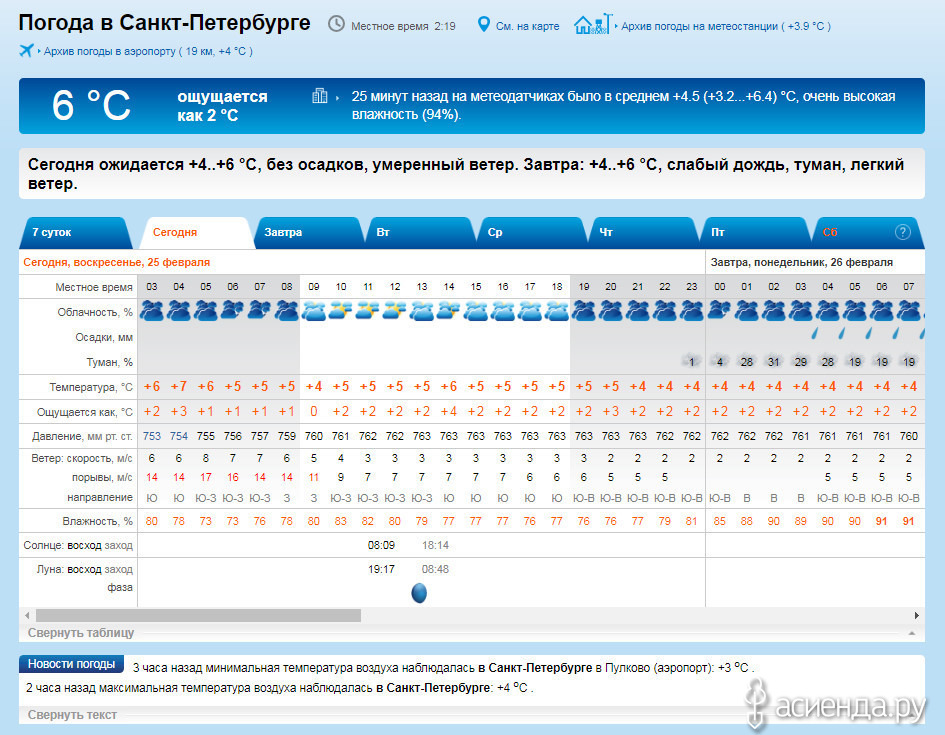Click pressure value 754
Screen dimensions: 945x735
point(179,436)
